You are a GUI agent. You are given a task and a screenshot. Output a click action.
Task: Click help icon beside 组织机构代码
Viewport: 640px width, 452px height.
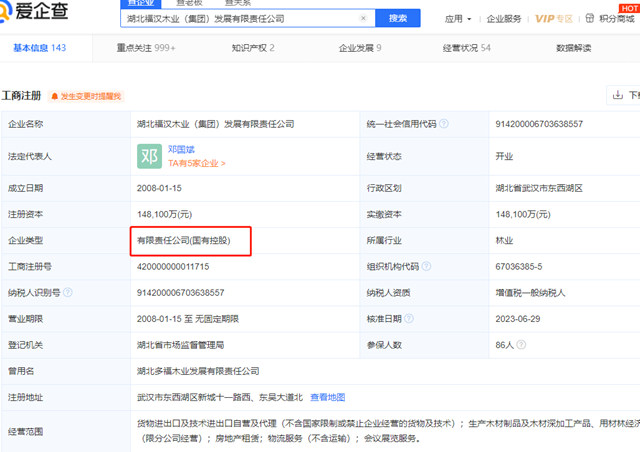pos(426,266)
